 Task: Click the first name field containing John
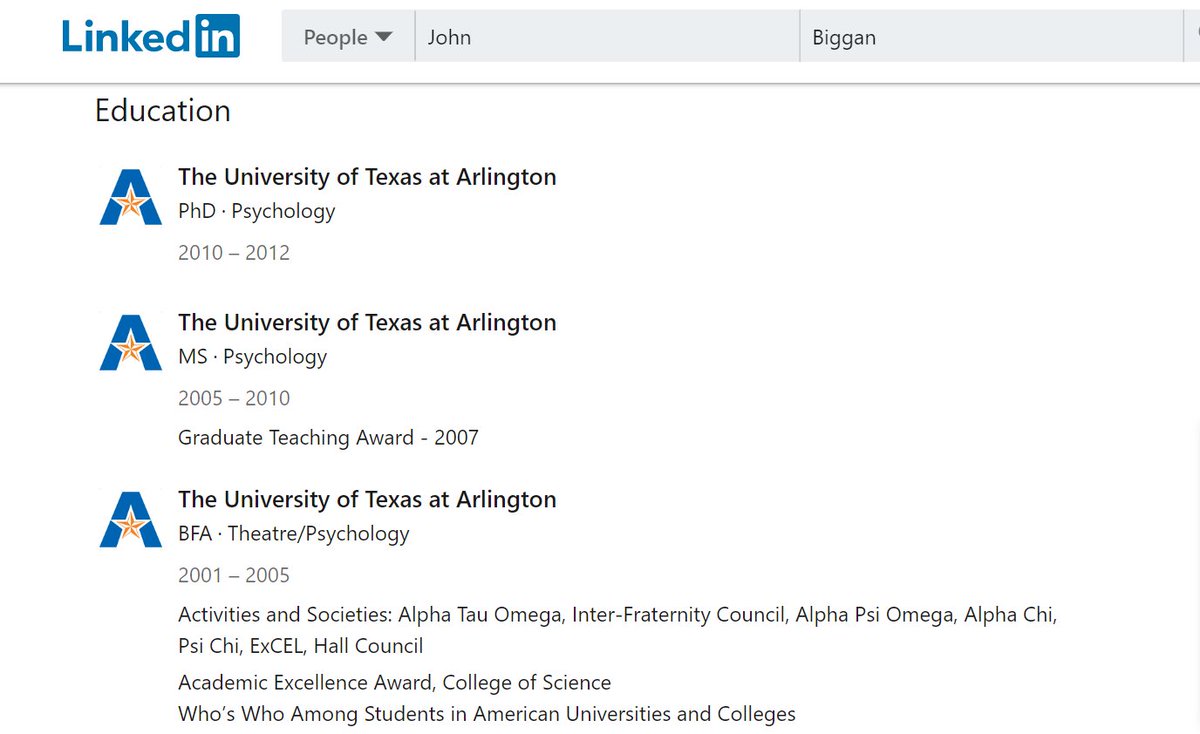(x=607, y=37)
